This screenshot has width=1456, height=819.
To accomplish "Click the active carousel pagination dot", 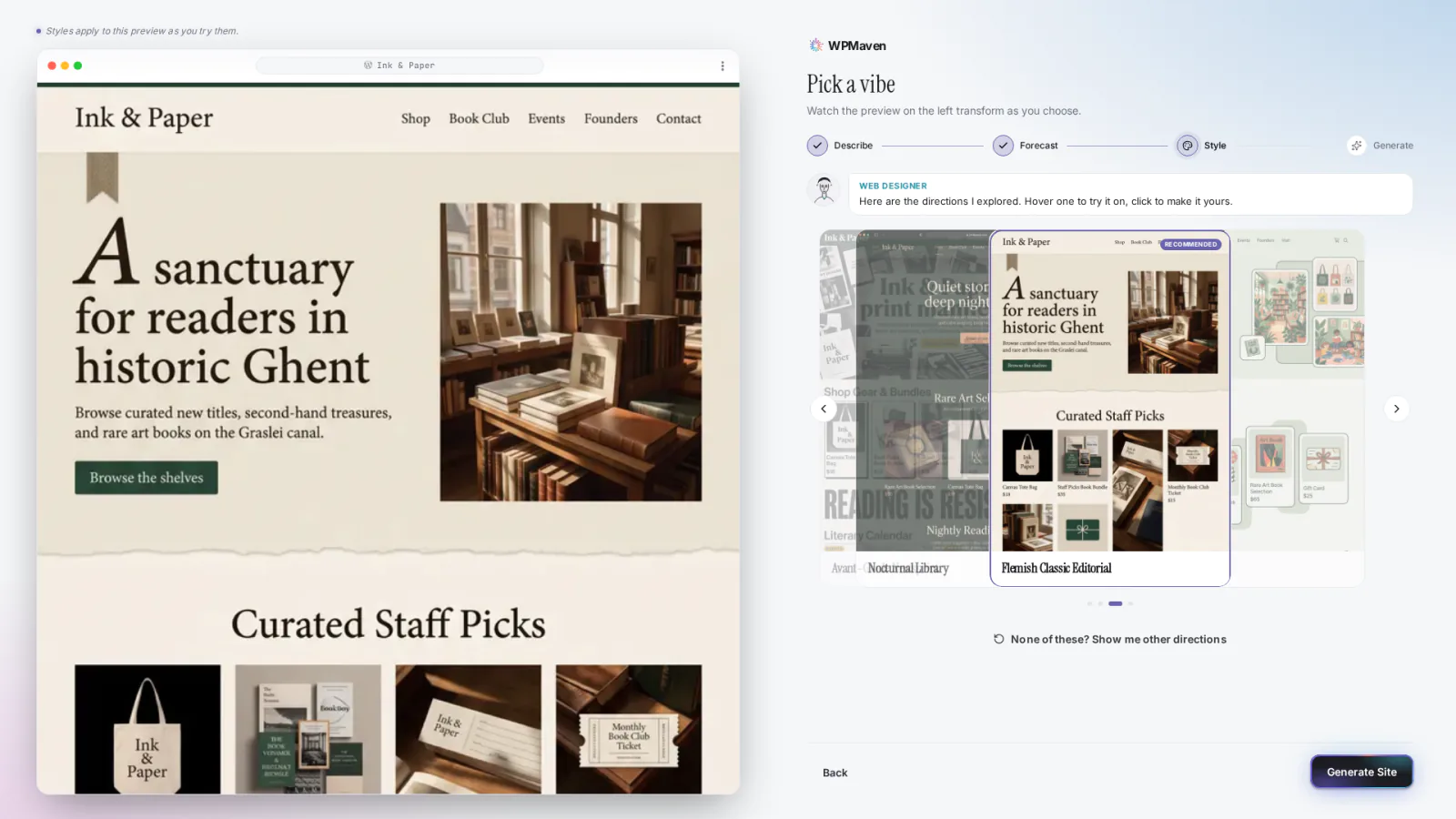I will click(1115, 603).
